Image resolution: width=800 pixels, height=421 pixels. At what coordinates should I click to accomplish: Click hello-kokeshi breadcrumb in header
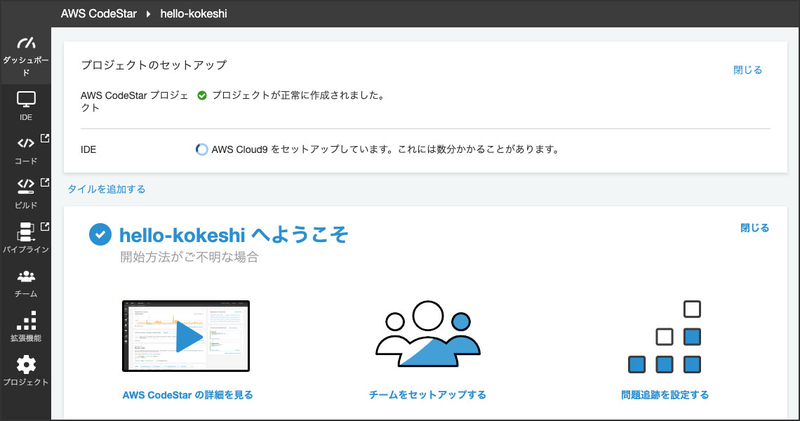click(x=194, y=14)
